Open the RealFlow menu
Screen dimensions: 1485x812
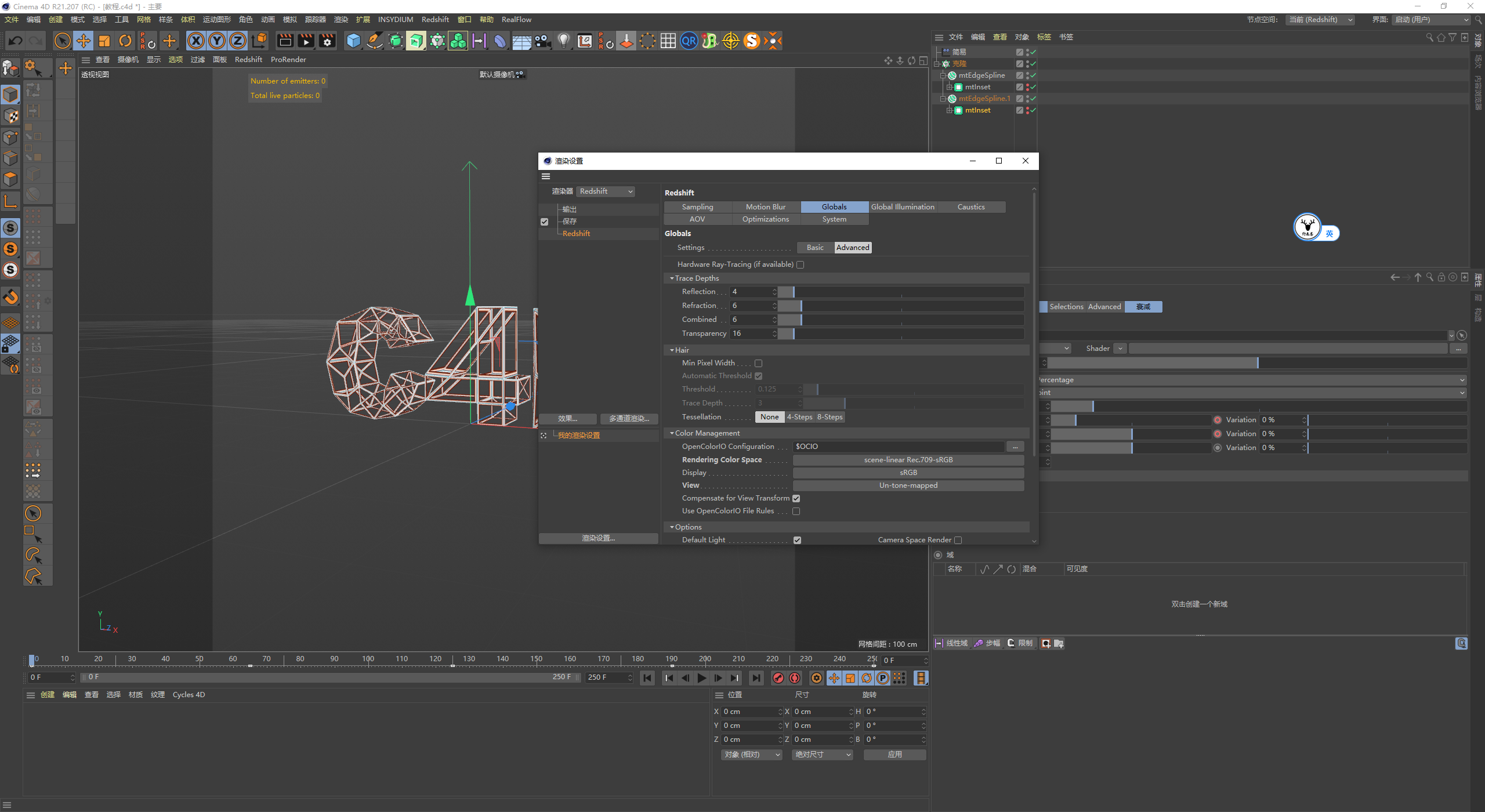coord(516,19)
